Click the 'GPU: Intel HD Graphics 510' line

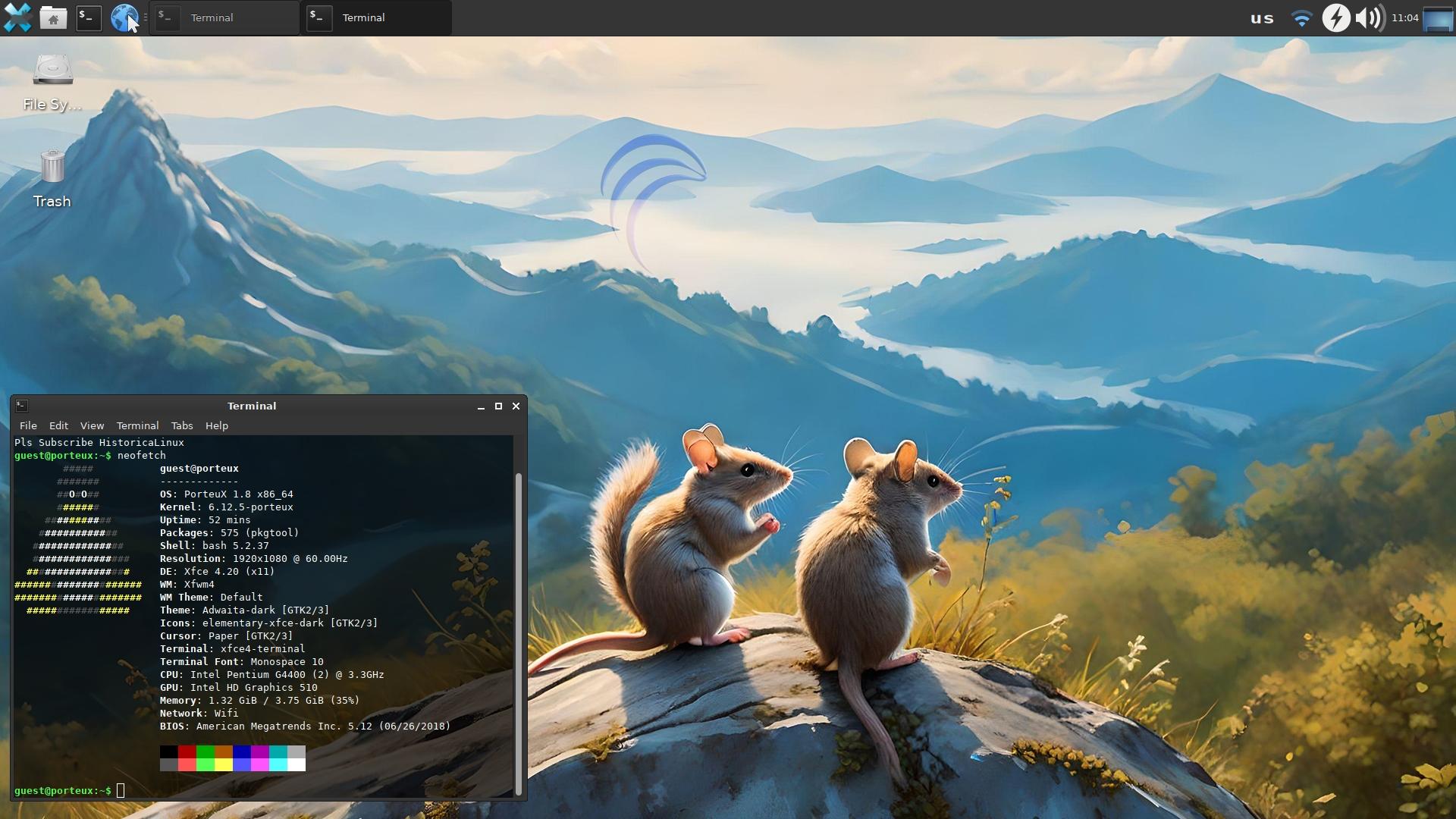point(238,688)
